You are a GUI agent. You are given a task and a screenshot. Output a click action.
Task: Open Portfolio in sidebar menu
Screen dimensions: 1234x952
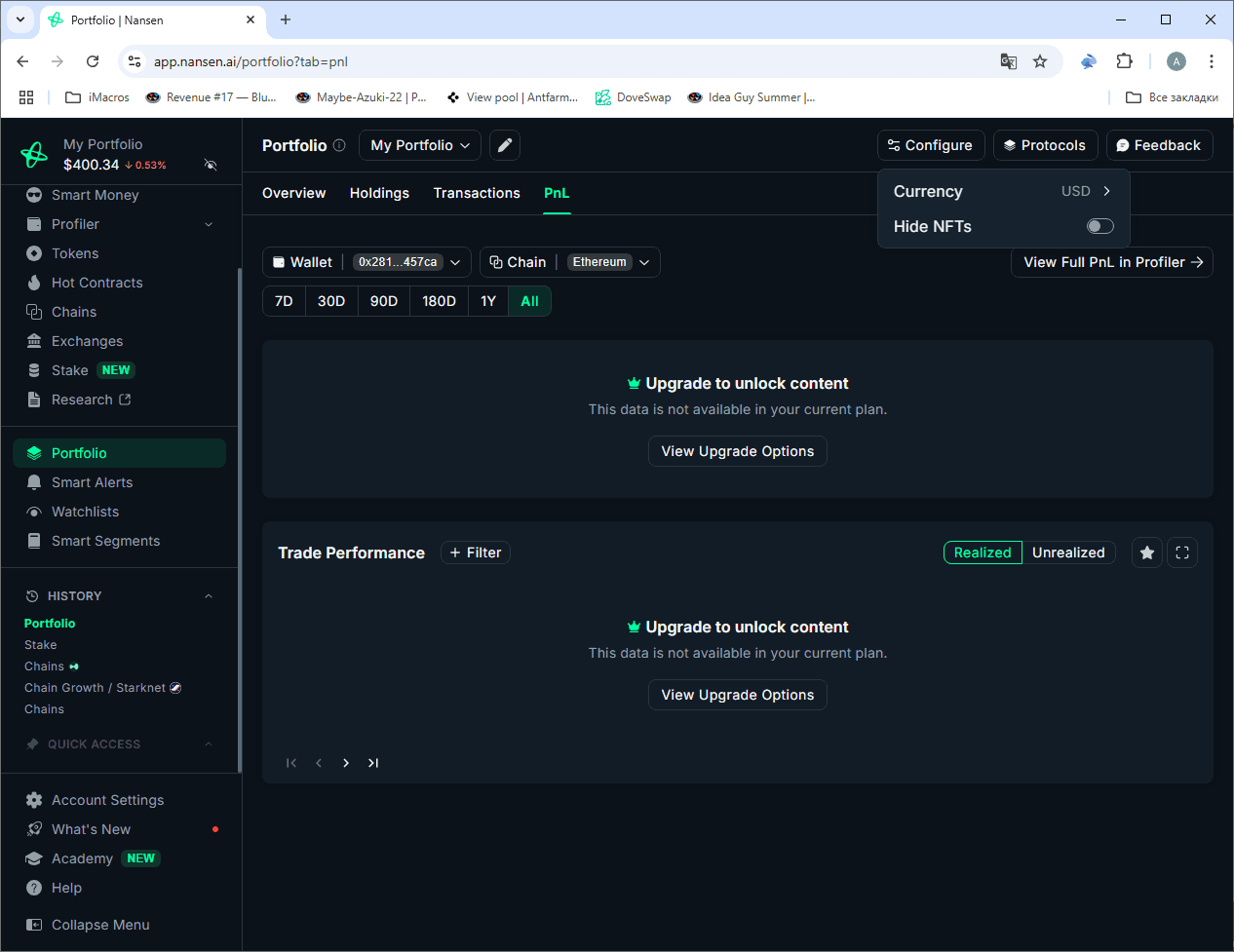119,453
